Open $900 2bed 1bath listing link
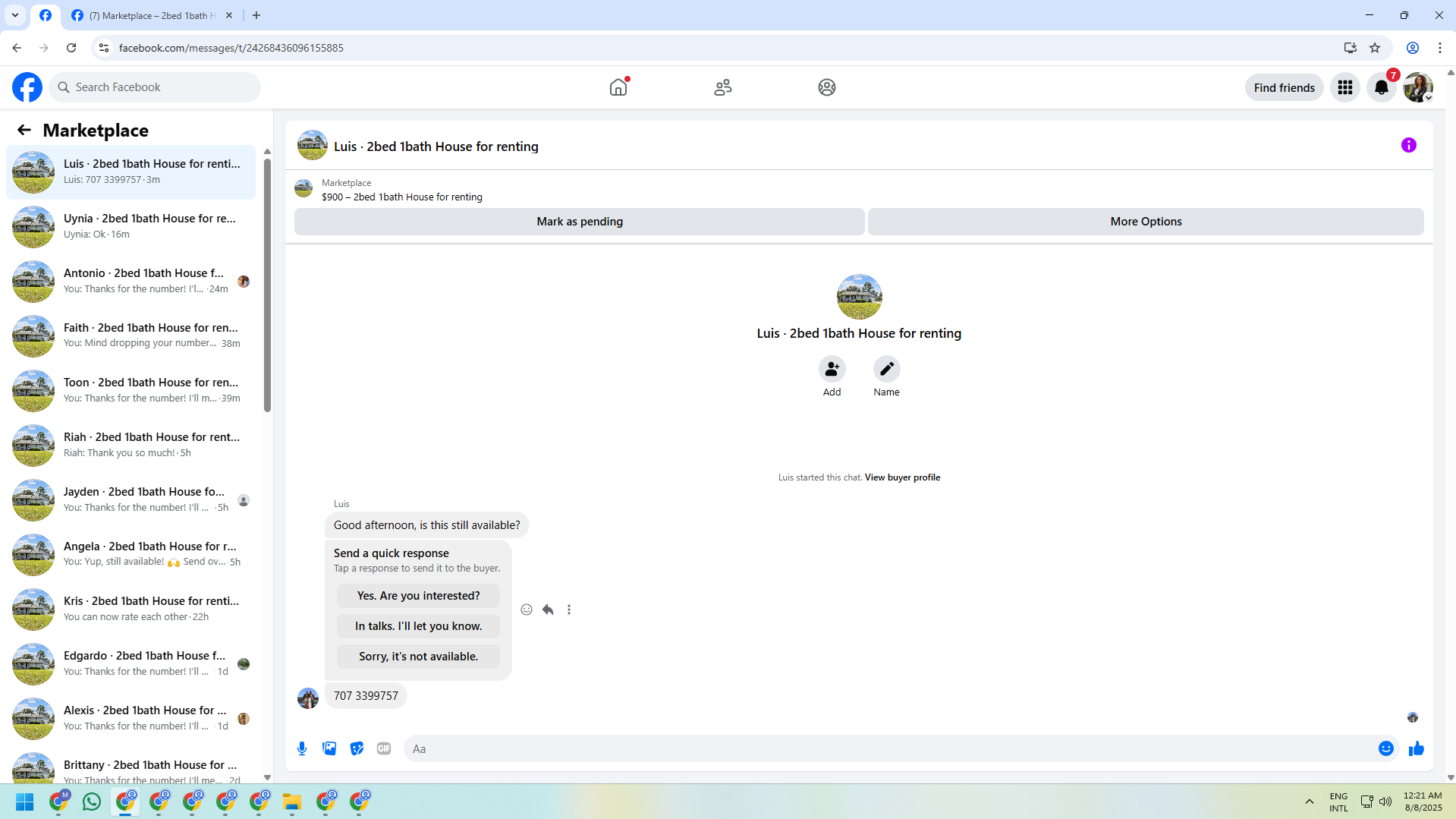This screenshot has height=819, width=1456. coord(401,197)
